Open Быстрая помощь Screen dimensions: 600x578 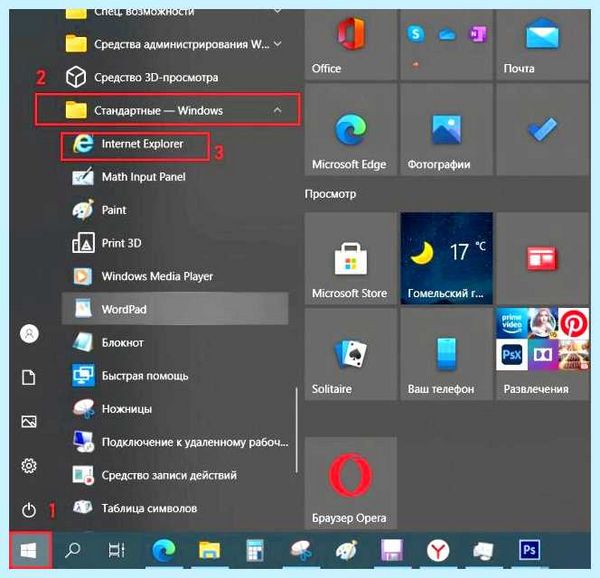175,376
